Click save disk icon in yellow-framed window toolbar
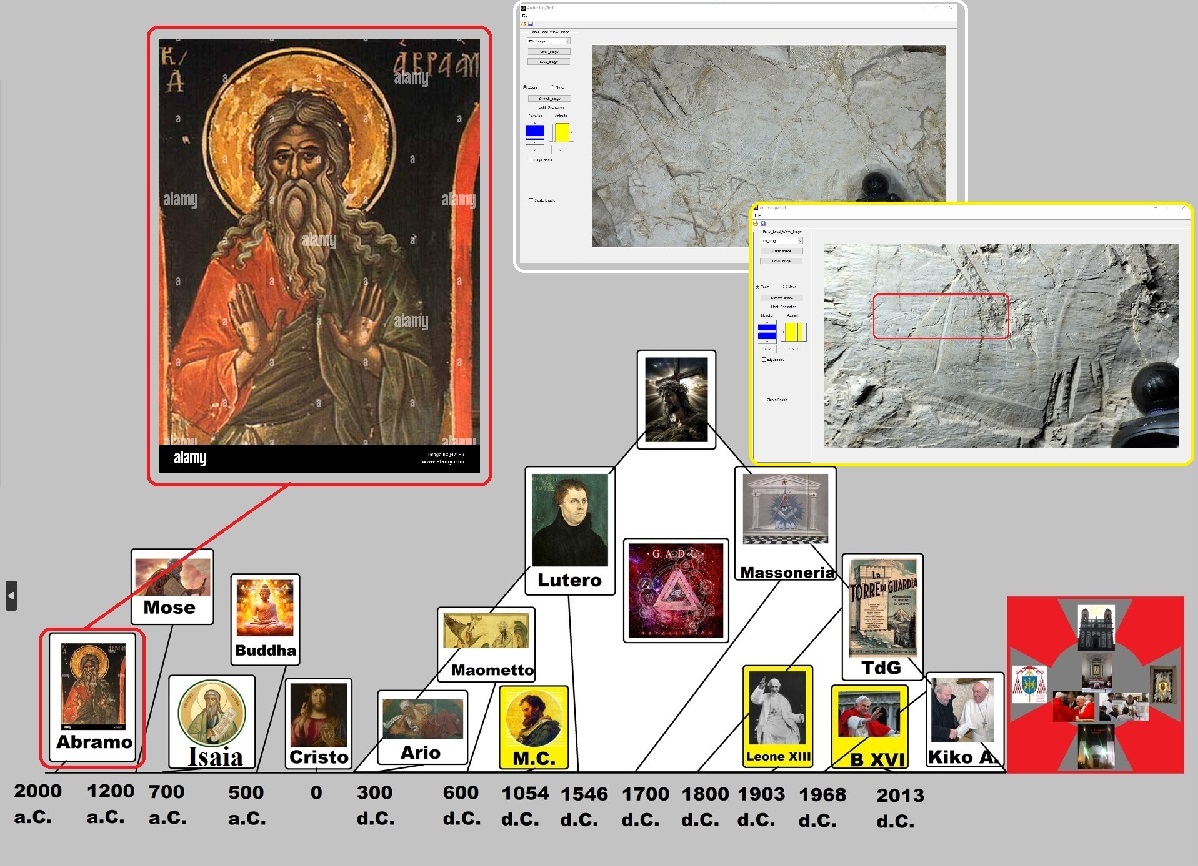This screenshot has width=1198, height=866. 763,224
